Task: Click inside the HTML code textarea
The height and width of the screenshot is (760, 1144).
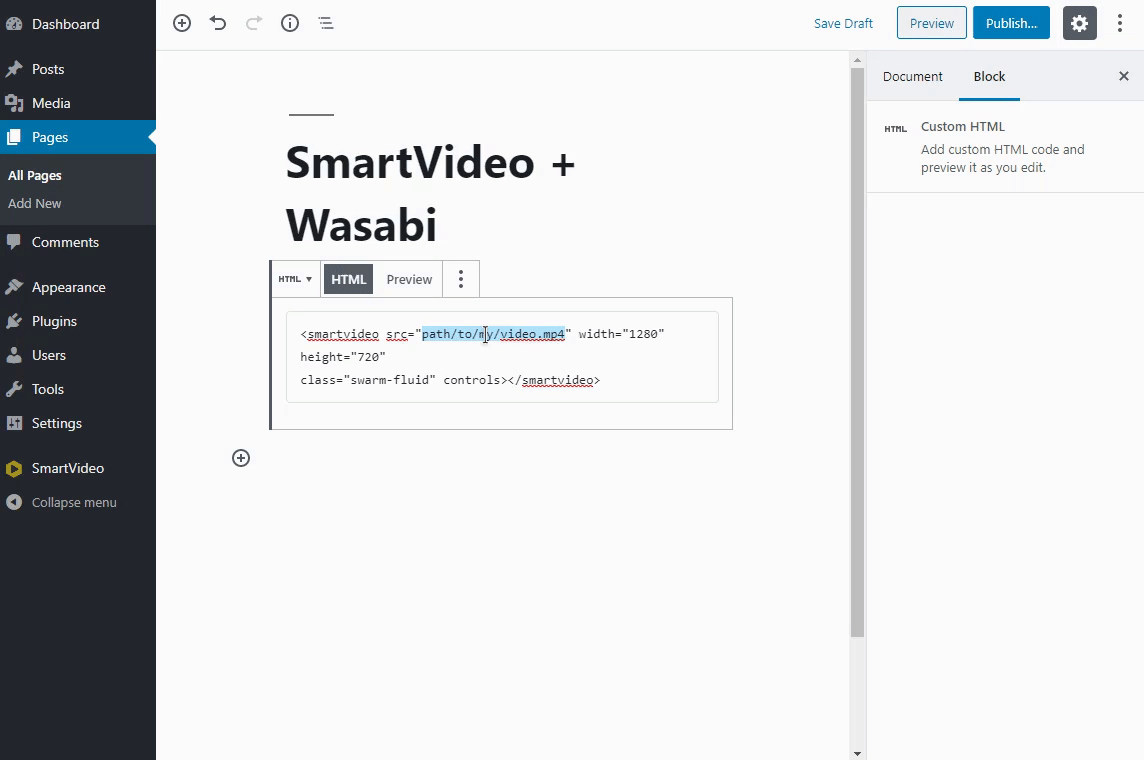Action: pos(502,357)
